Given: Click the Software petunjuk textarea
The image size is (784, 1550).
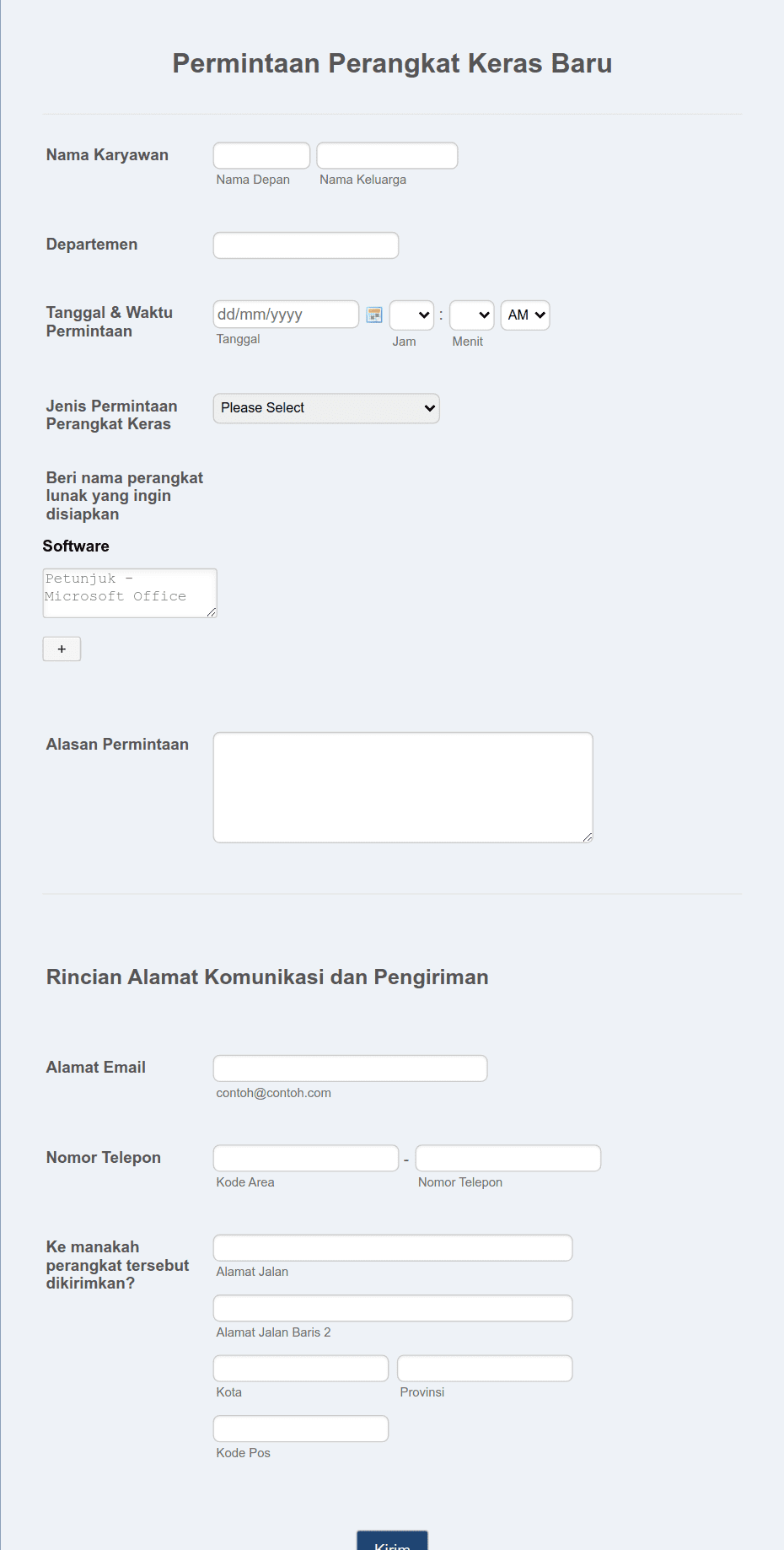Looking at the screenshot, I should (x=129, y=593).
